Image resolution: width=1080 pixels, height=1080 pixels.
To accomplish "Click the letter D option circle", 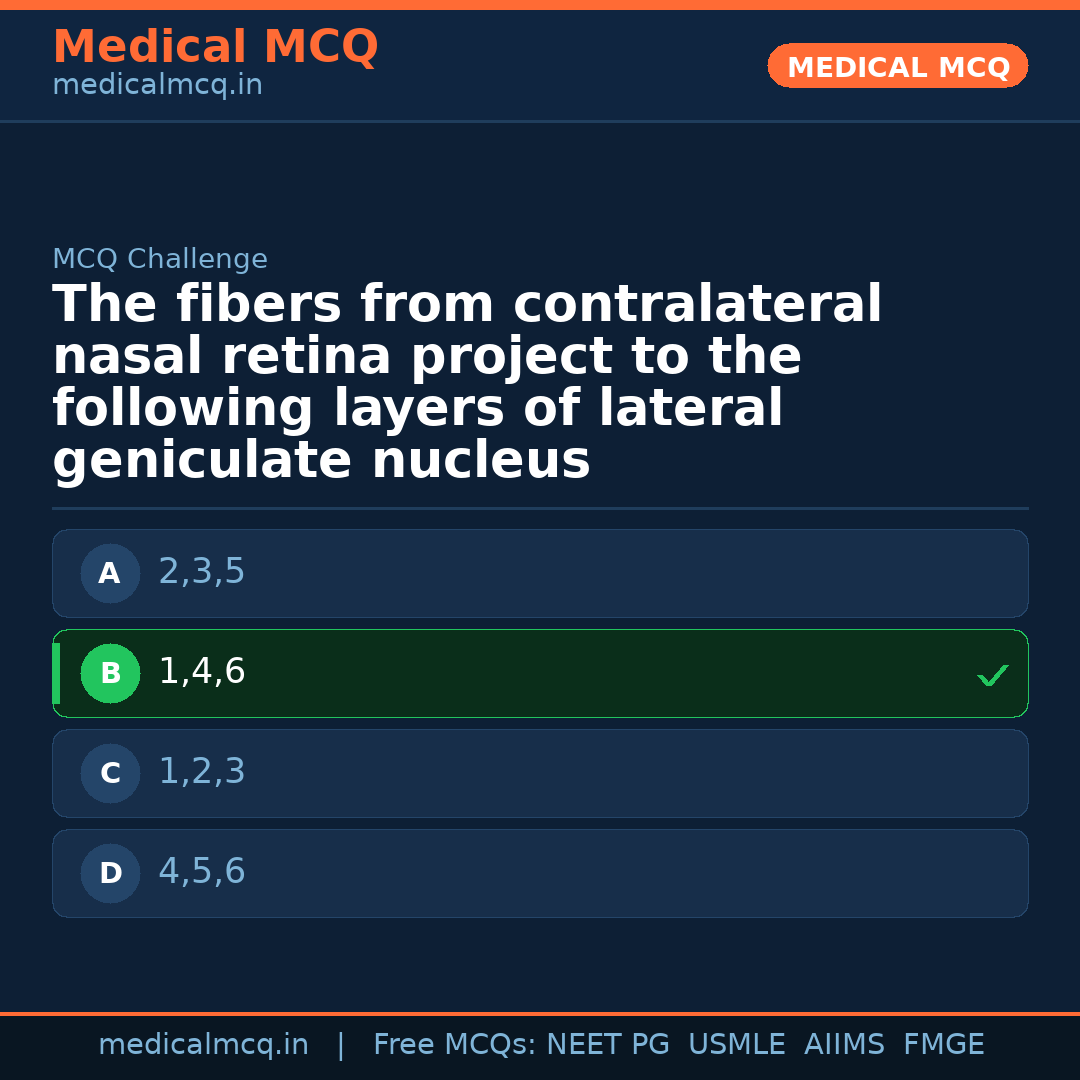I will click(x=110, y=873).
